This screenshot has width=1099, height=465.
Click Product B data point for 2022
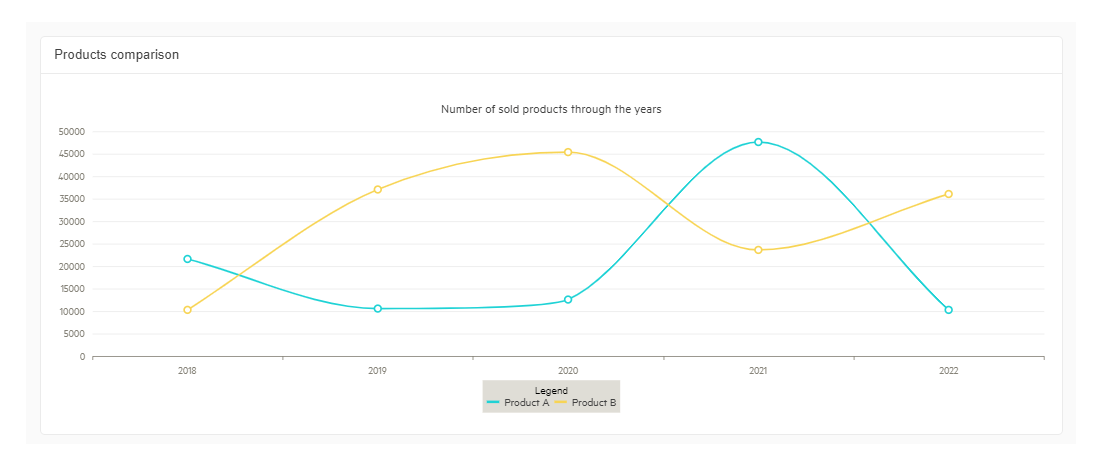948,194
